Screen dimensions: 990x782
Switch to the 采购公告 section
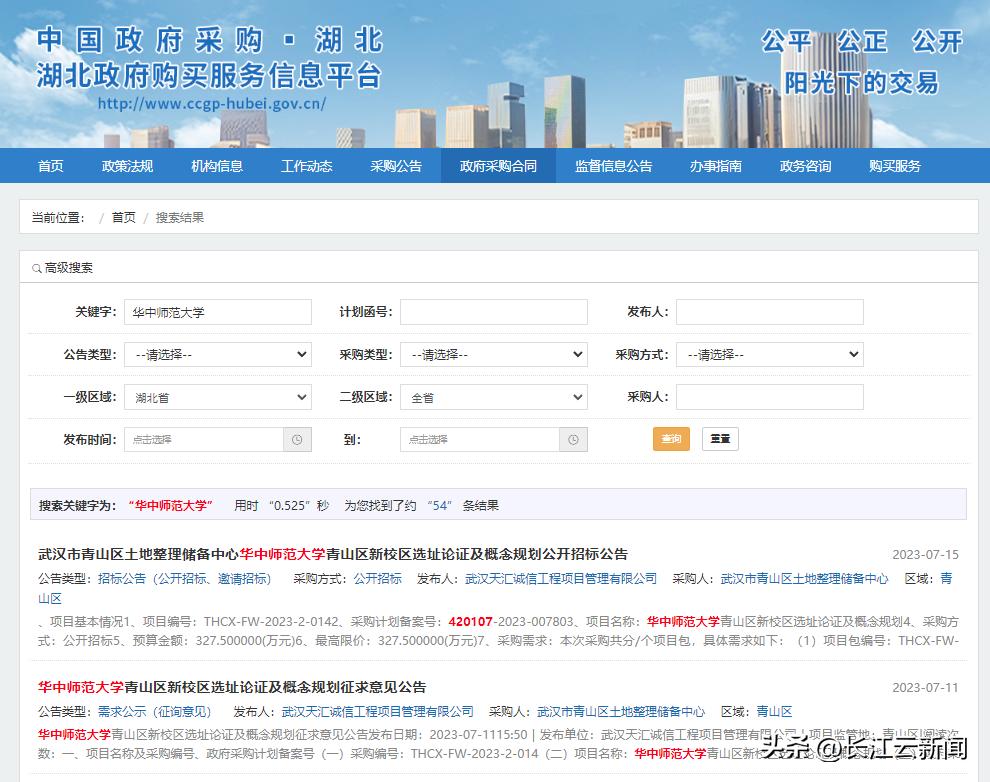pos(396,166)
